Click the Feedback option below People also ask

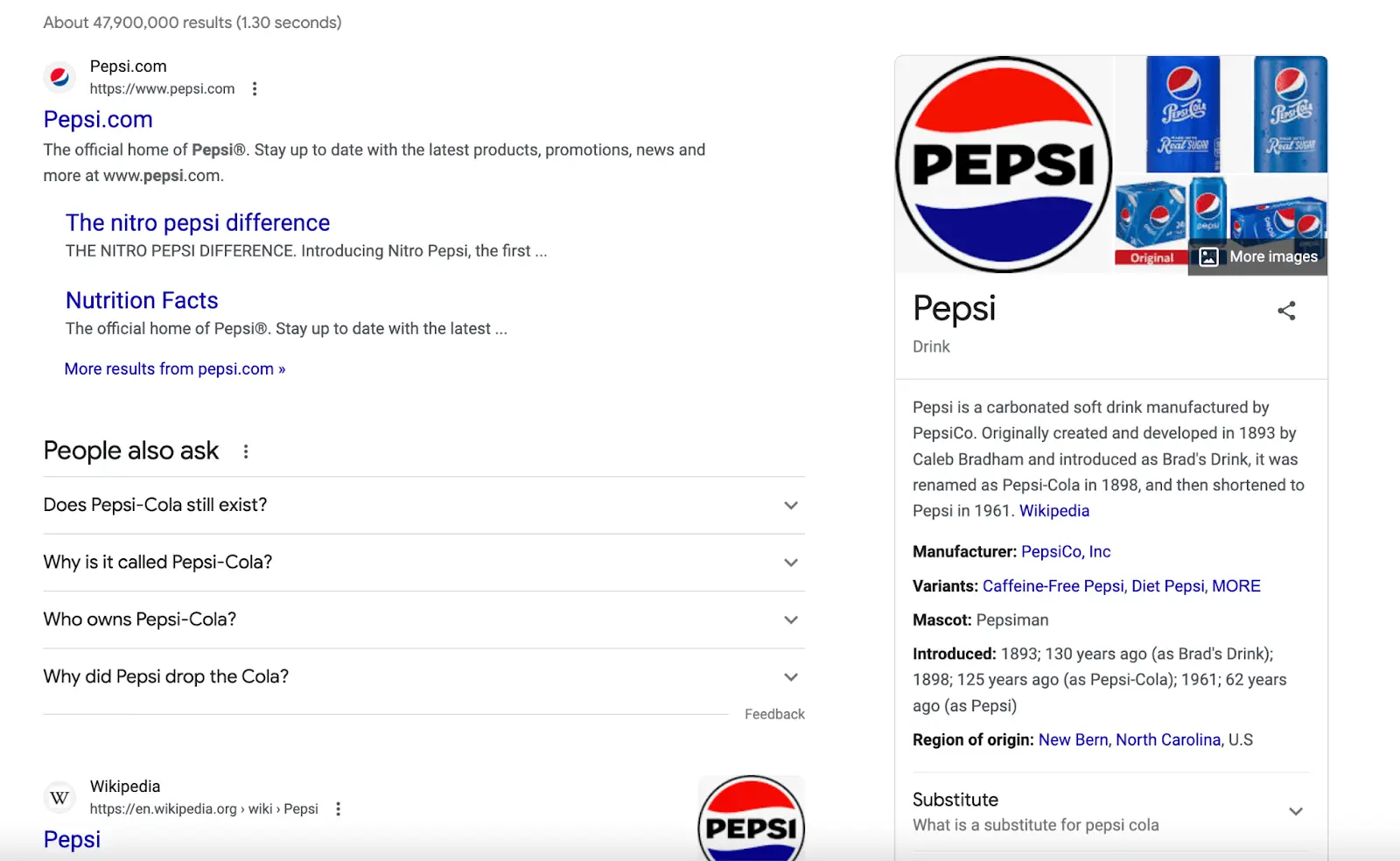tap(773, 714)
